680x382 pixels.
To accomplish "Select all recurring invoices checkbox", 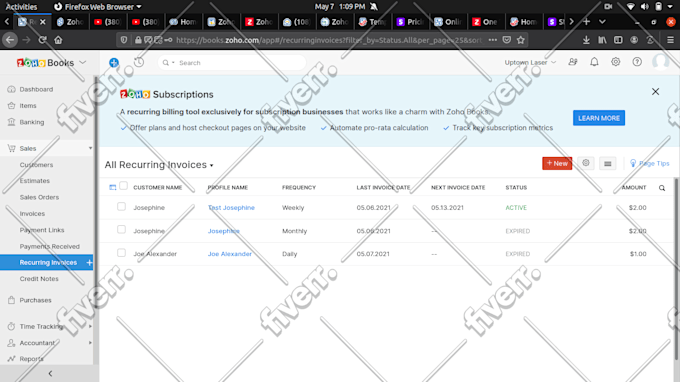I will click(123, 186).
